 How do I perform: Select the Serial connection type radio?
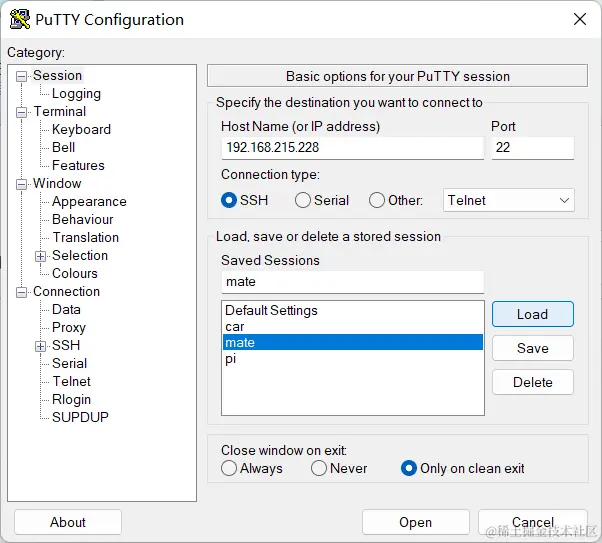coord(303,200)
